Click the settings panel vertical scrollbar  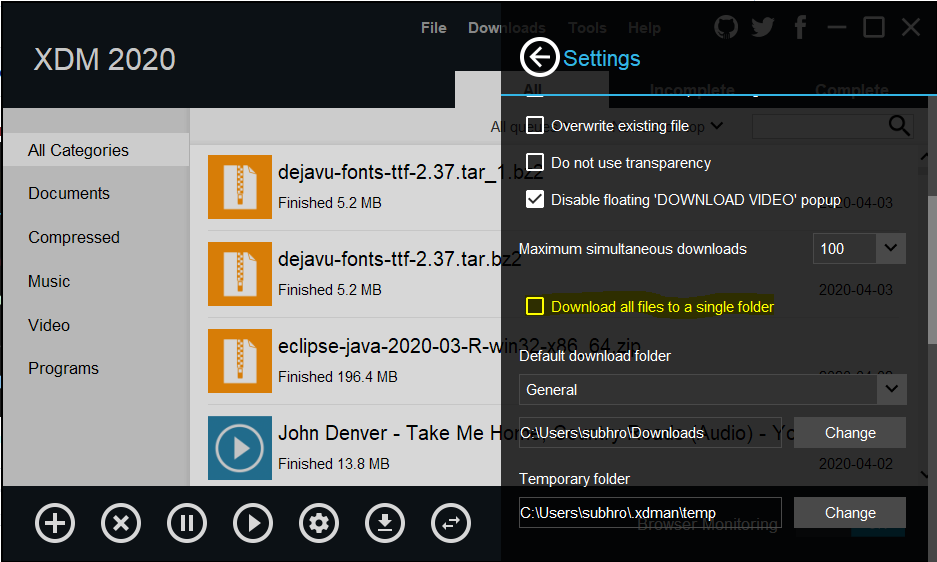coord(932,269)
